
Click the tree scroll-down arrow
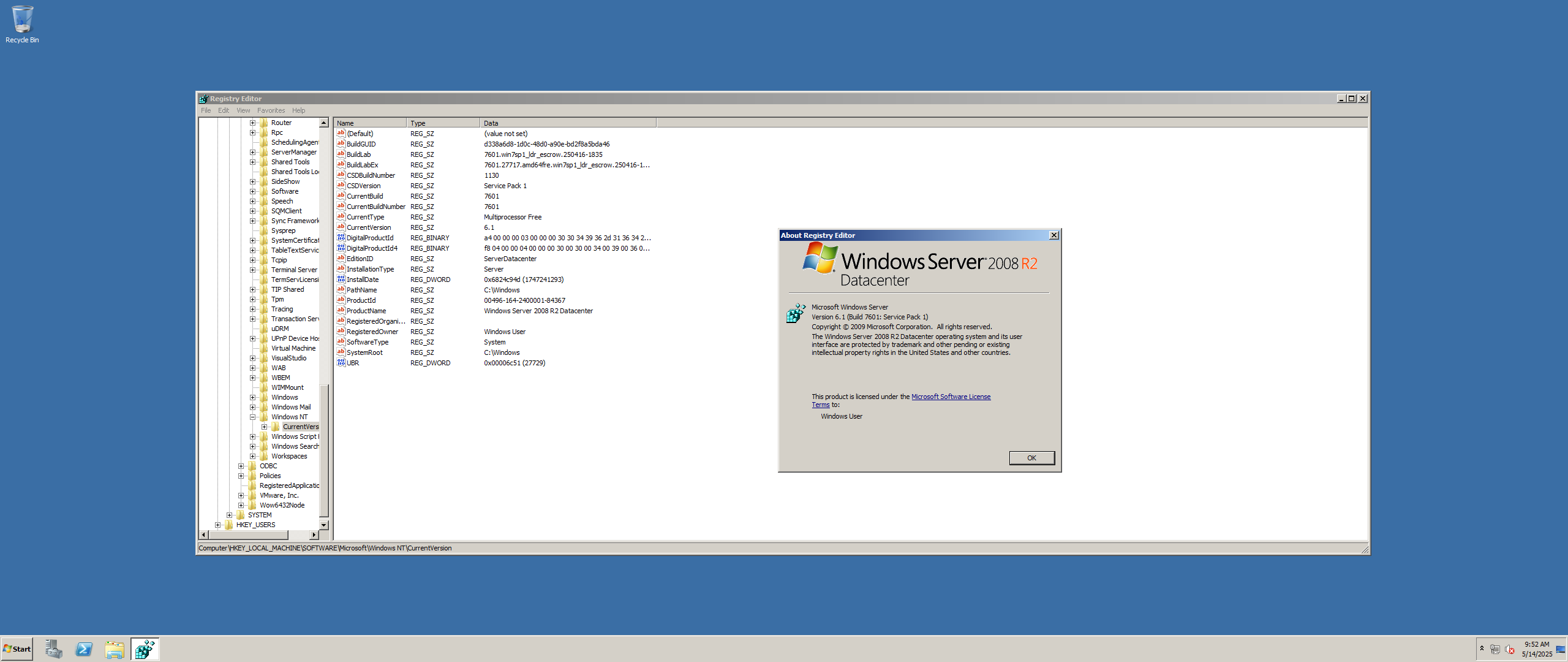[x=324, y=525]
